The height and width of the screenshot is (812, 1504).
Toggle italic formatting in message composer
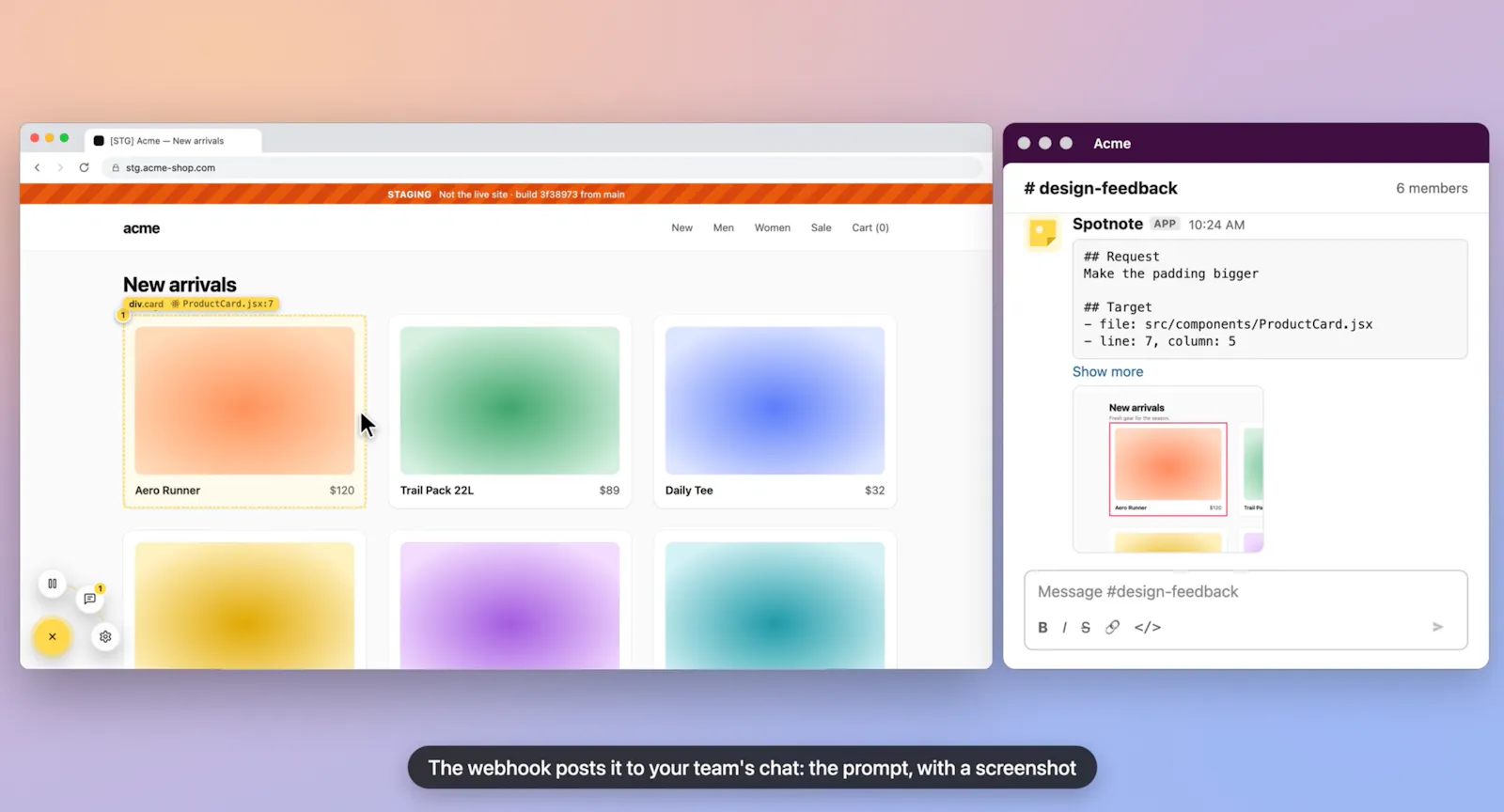tap(1064, 628)
